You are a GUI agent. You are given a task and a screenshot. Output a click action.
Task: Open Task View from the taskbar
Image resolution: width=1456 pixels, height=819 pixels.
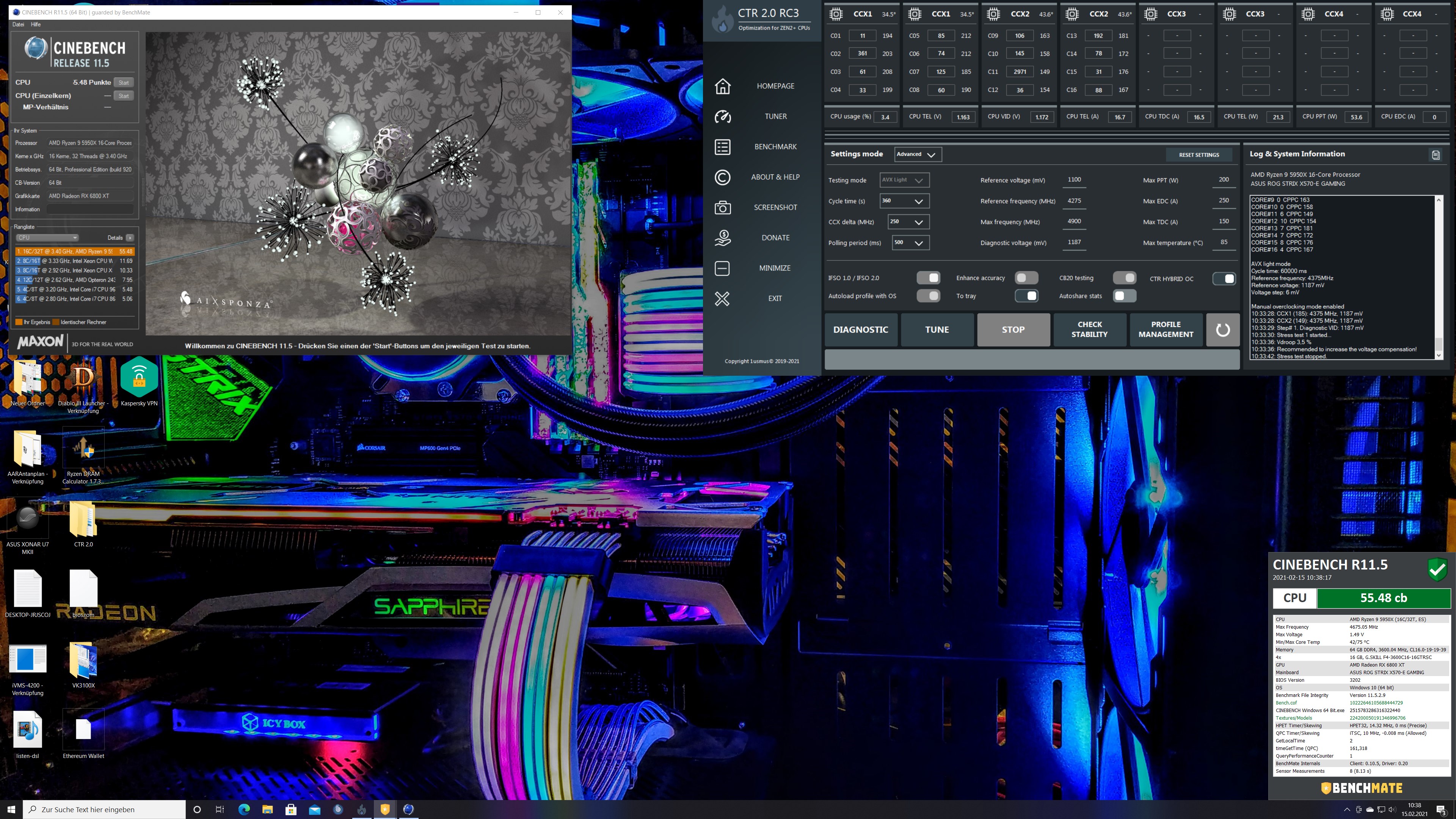click(x=220, y=810)
